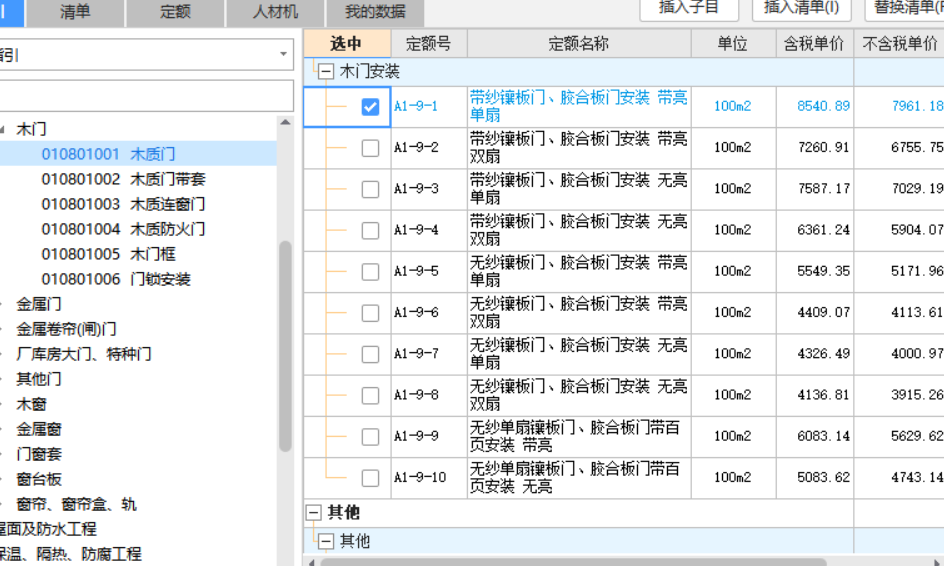Screen dimensions: 944x566
Task: Collapse the 木门 tree node
Action: [x=2, y=129]
